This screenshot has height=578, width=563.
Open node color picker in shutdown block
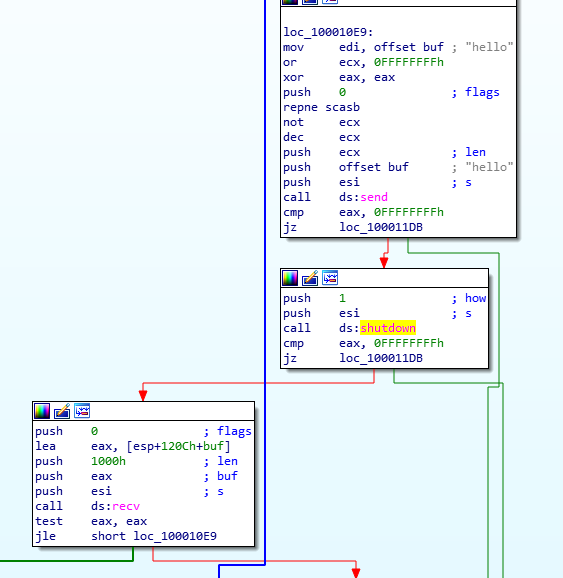[290, 278]
